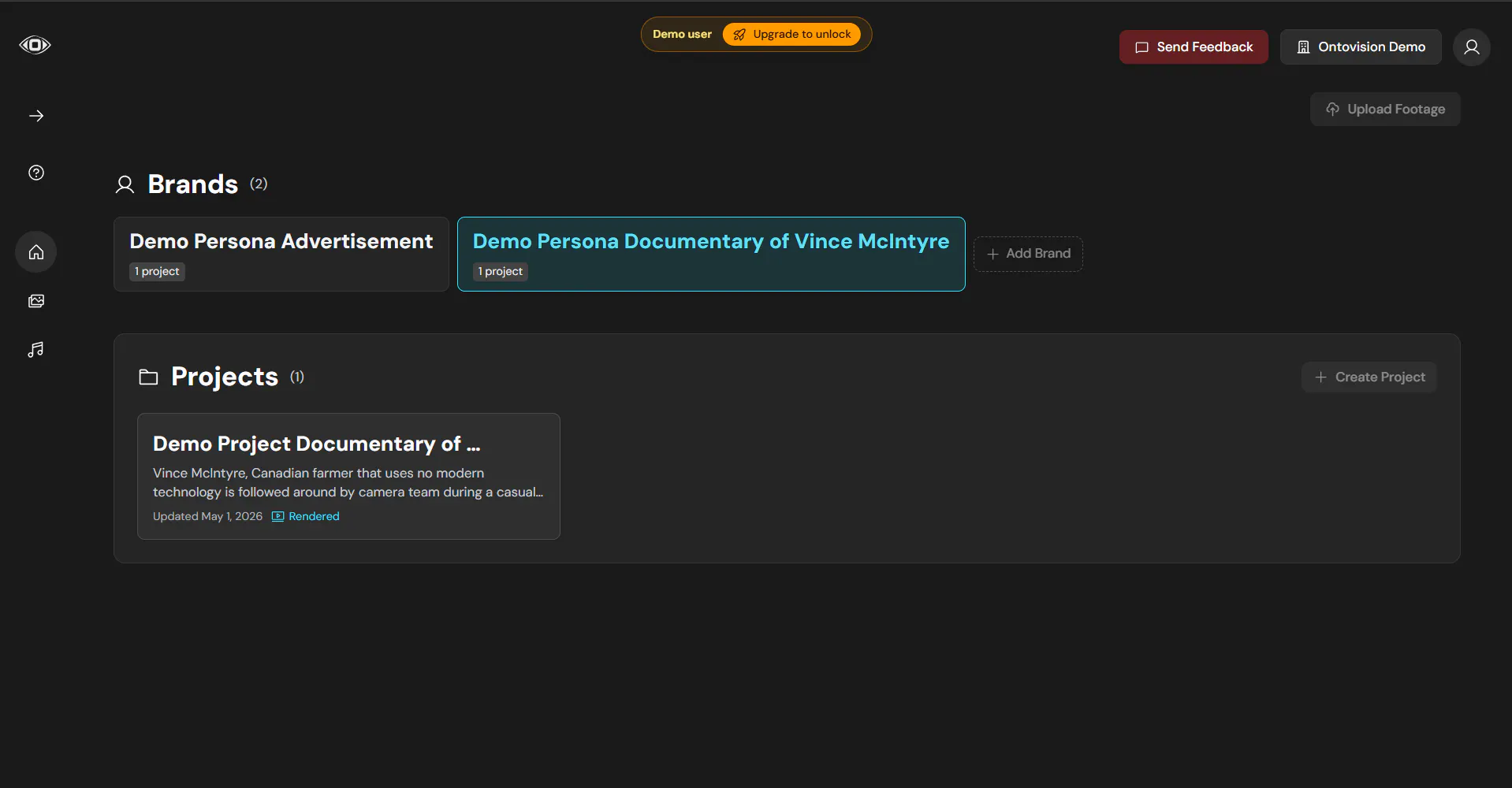The width and height of the screenshot is (1512, 788).
Task: Go to Home in sidebar
Action: click(x=36, y=252)
